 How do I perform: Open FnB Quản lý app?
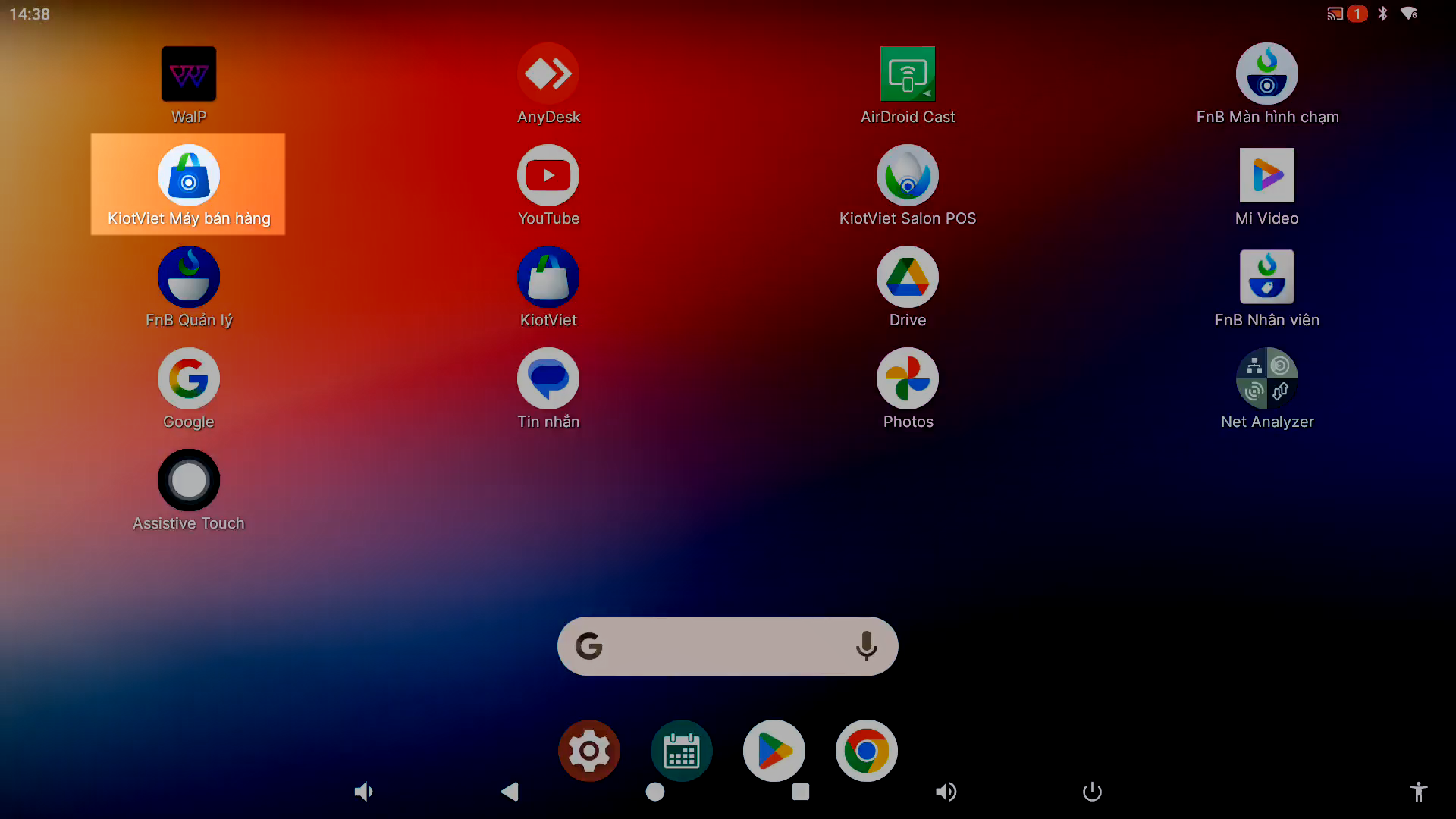click(188, 278)
